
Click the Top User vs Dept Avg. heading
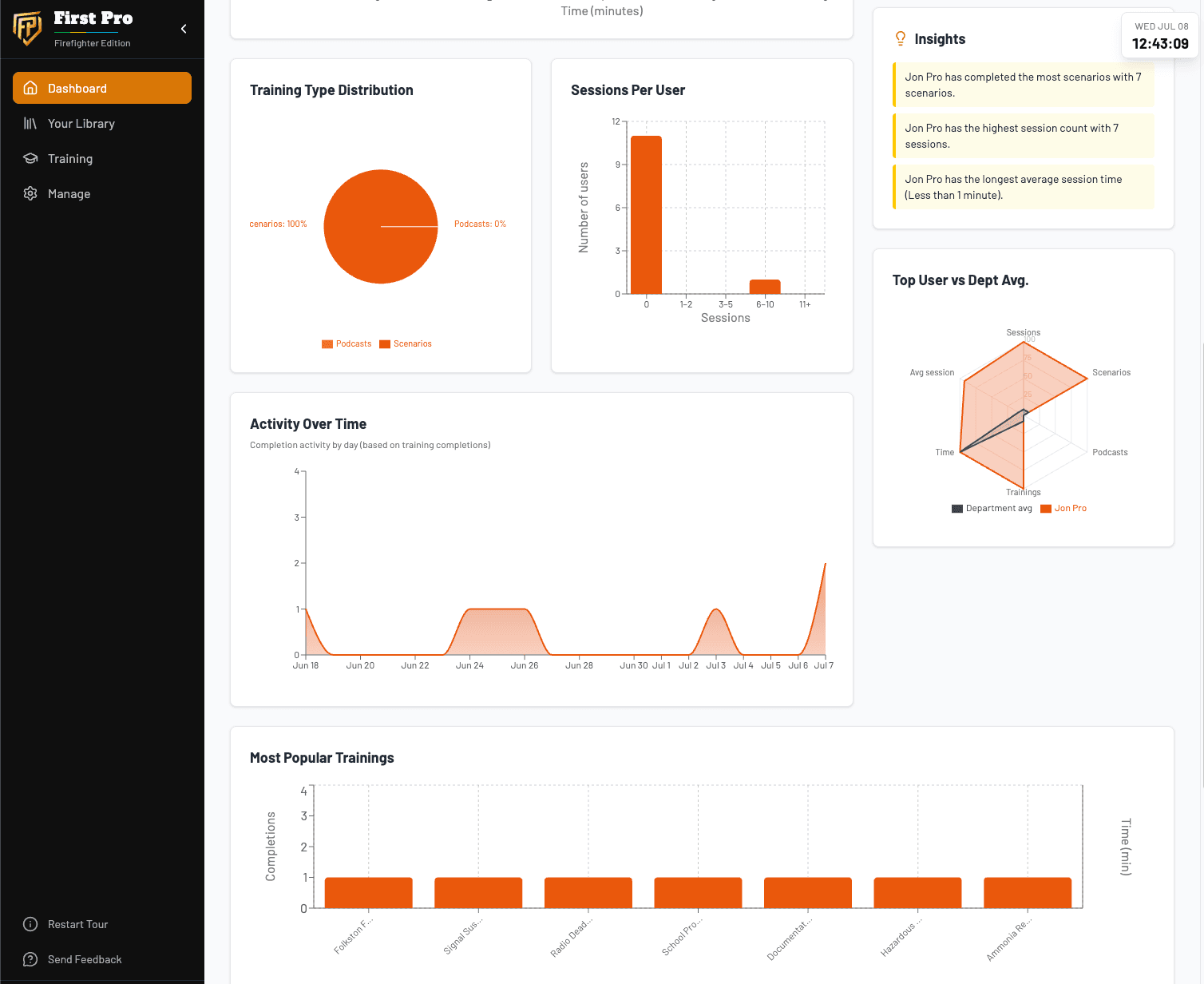pos(960,280)
